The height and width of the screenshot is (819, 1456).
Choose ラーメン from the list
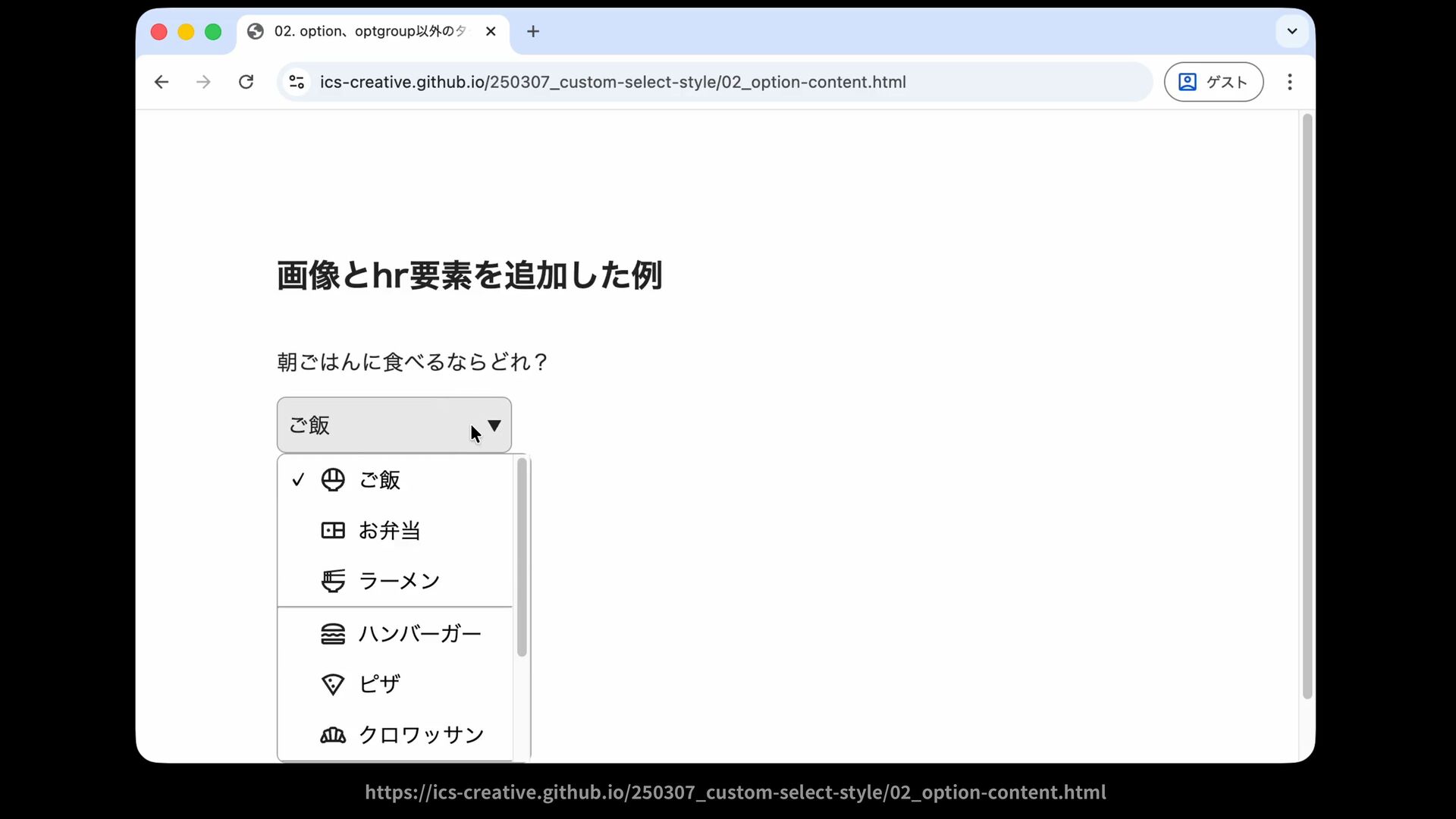click(399, 581)
